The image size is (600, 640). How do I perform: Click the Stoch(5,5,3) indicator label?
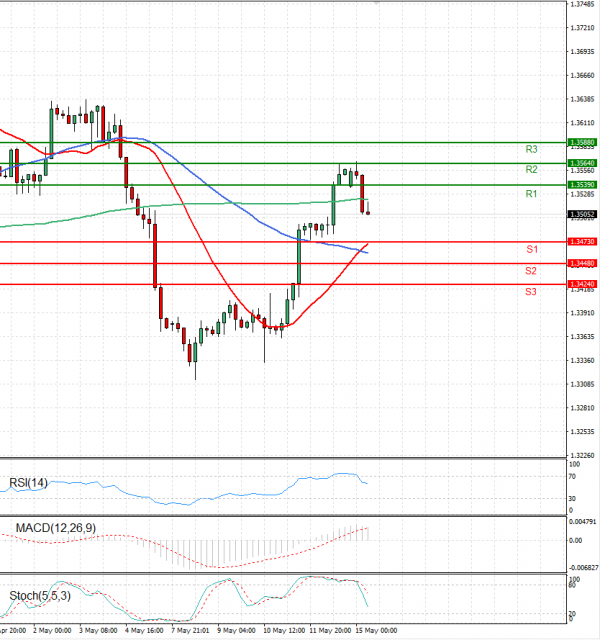(42, 596)
